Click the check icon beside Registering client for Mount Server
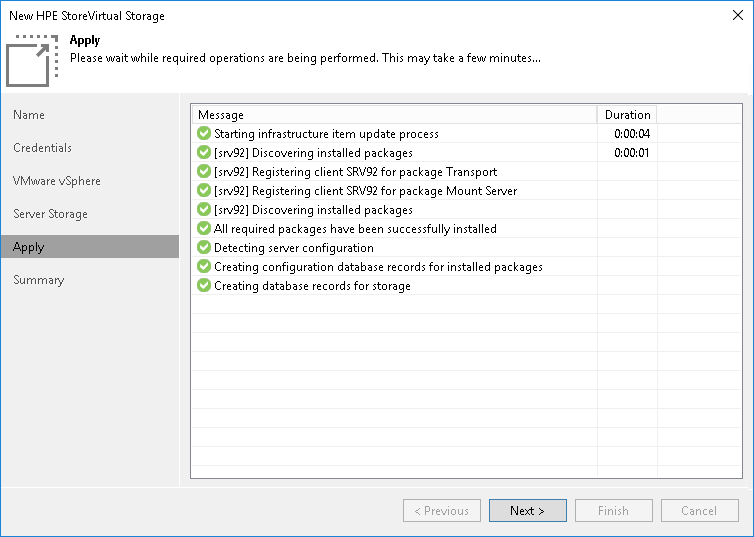754x537 pixels. [204, 191]
